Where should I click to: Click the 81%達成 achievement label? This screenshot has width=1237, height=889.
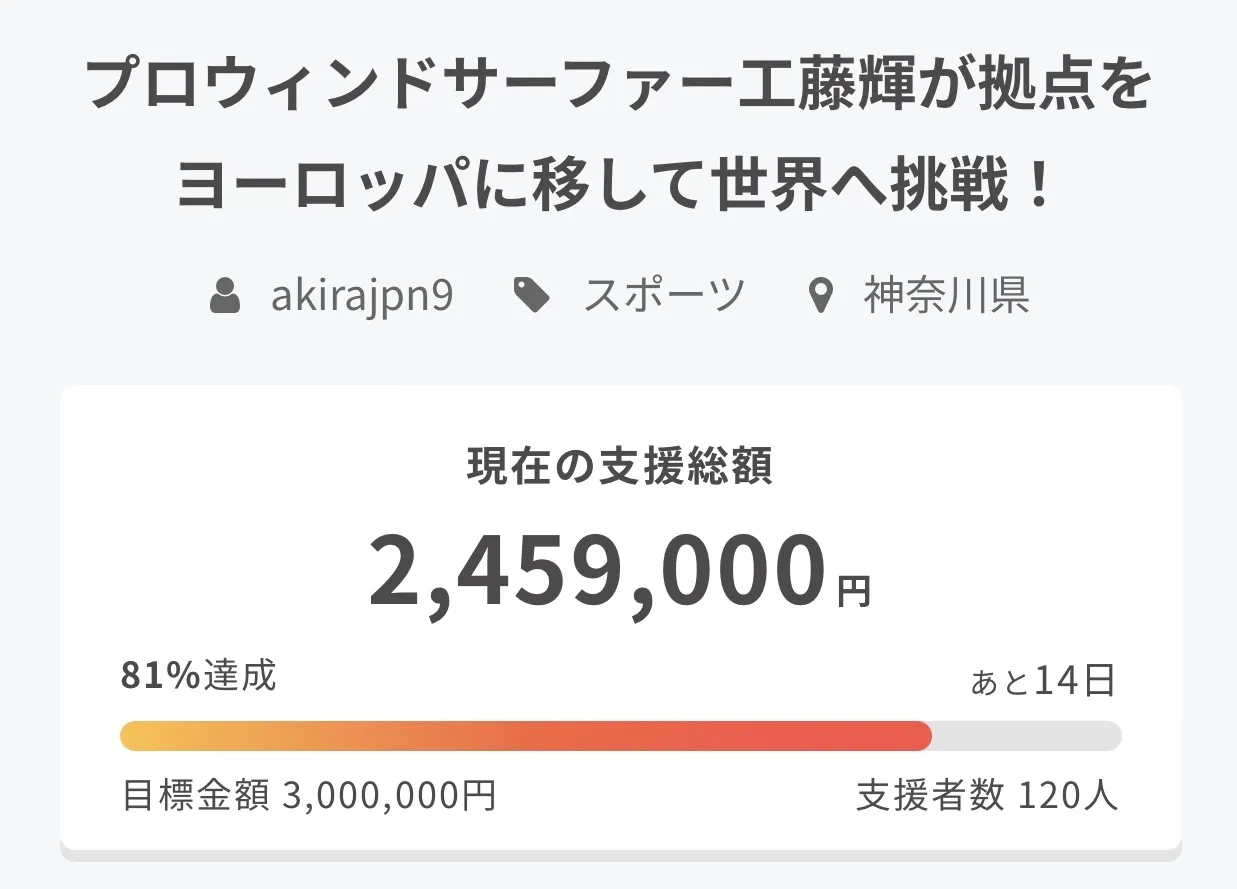(198, 677)
